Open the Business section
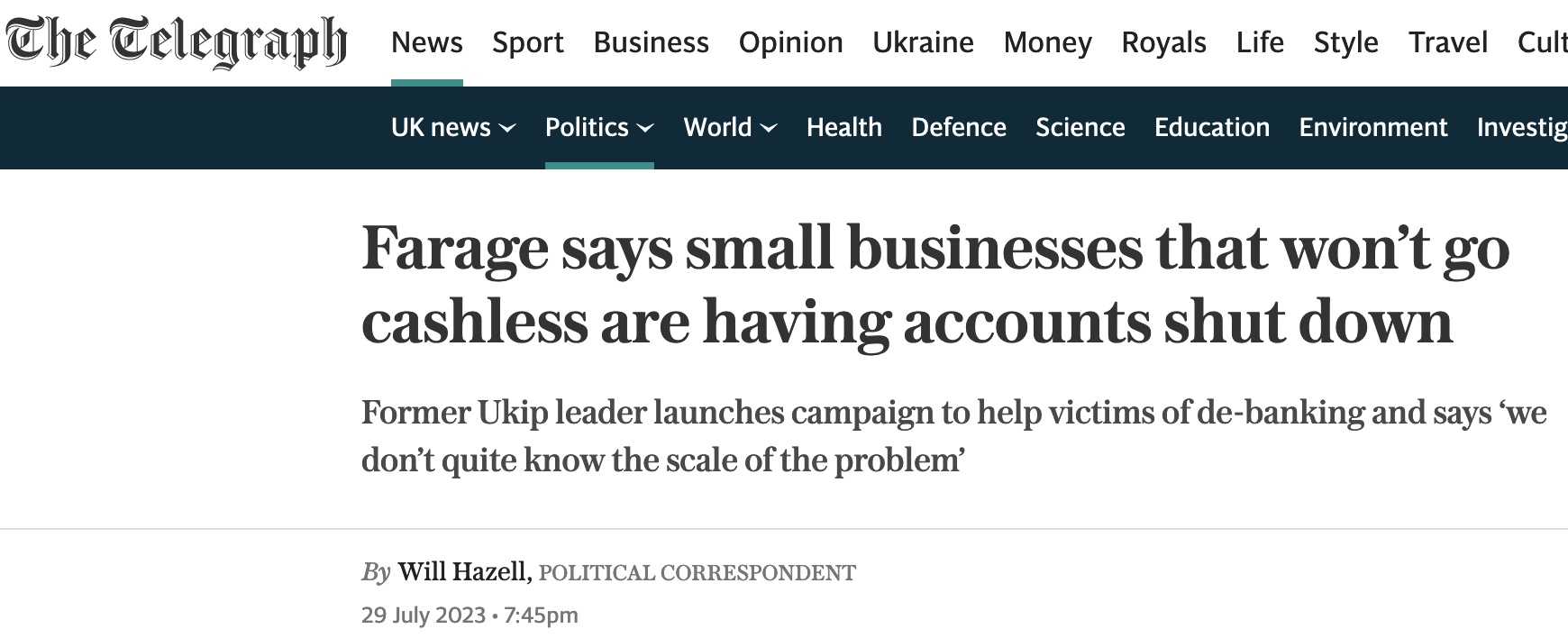Screen dimensions: 1568x638 point(651,42)
